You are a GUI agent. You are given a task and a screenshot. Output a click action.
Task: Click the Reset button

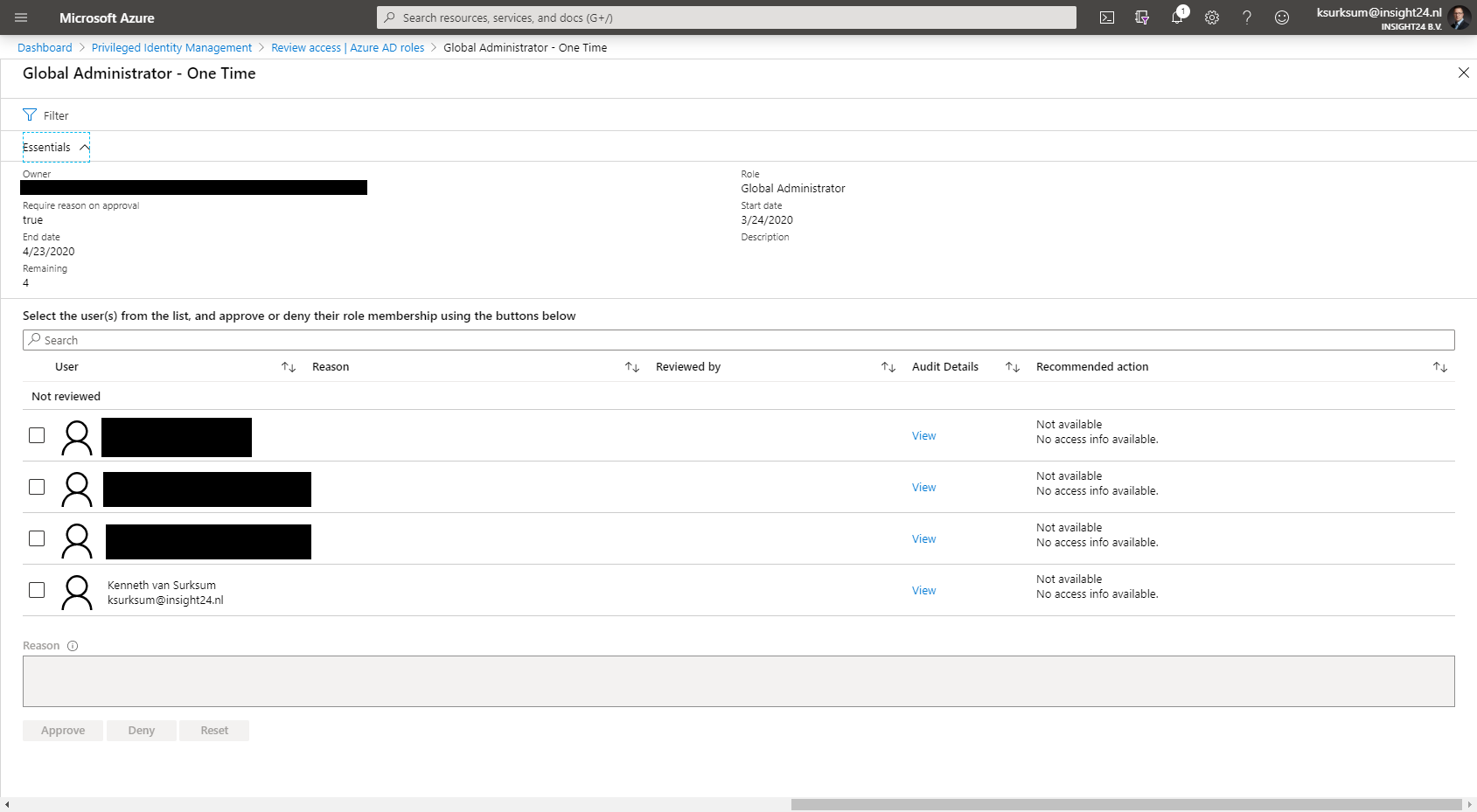(x=214, y=731)
